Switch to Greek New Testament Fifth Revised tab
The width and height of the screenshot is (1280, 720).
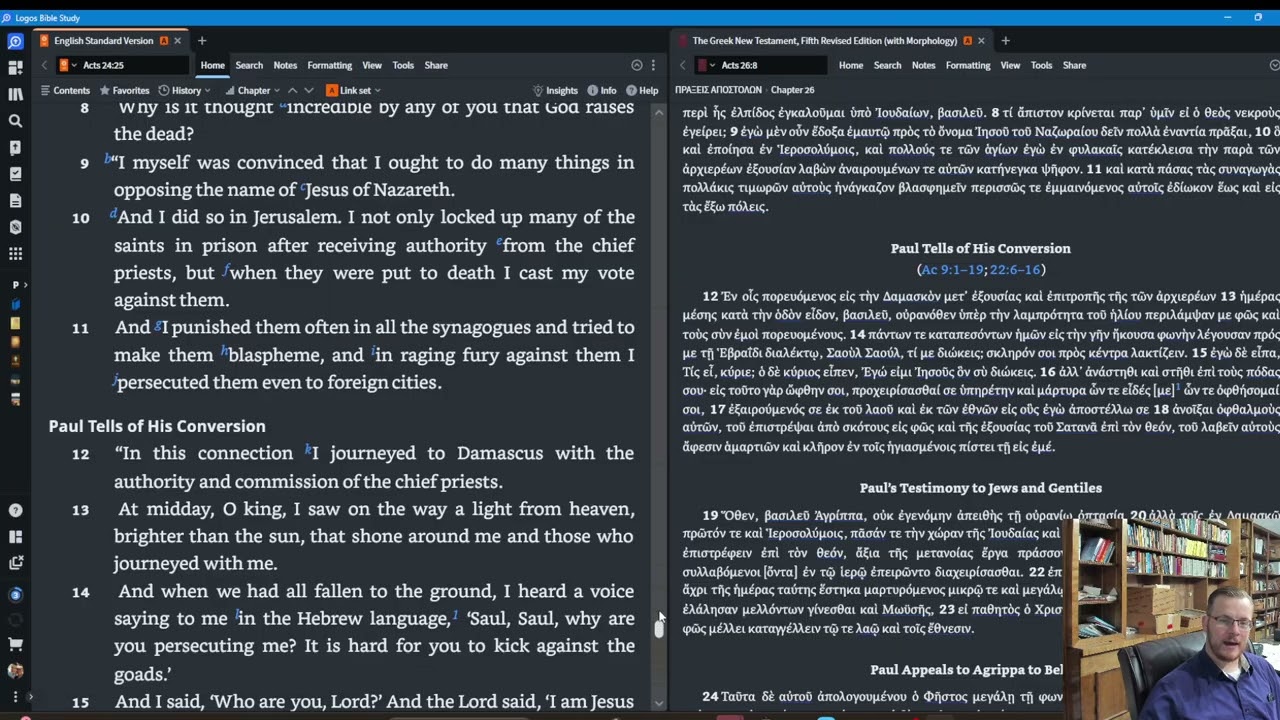coord(824,41)
